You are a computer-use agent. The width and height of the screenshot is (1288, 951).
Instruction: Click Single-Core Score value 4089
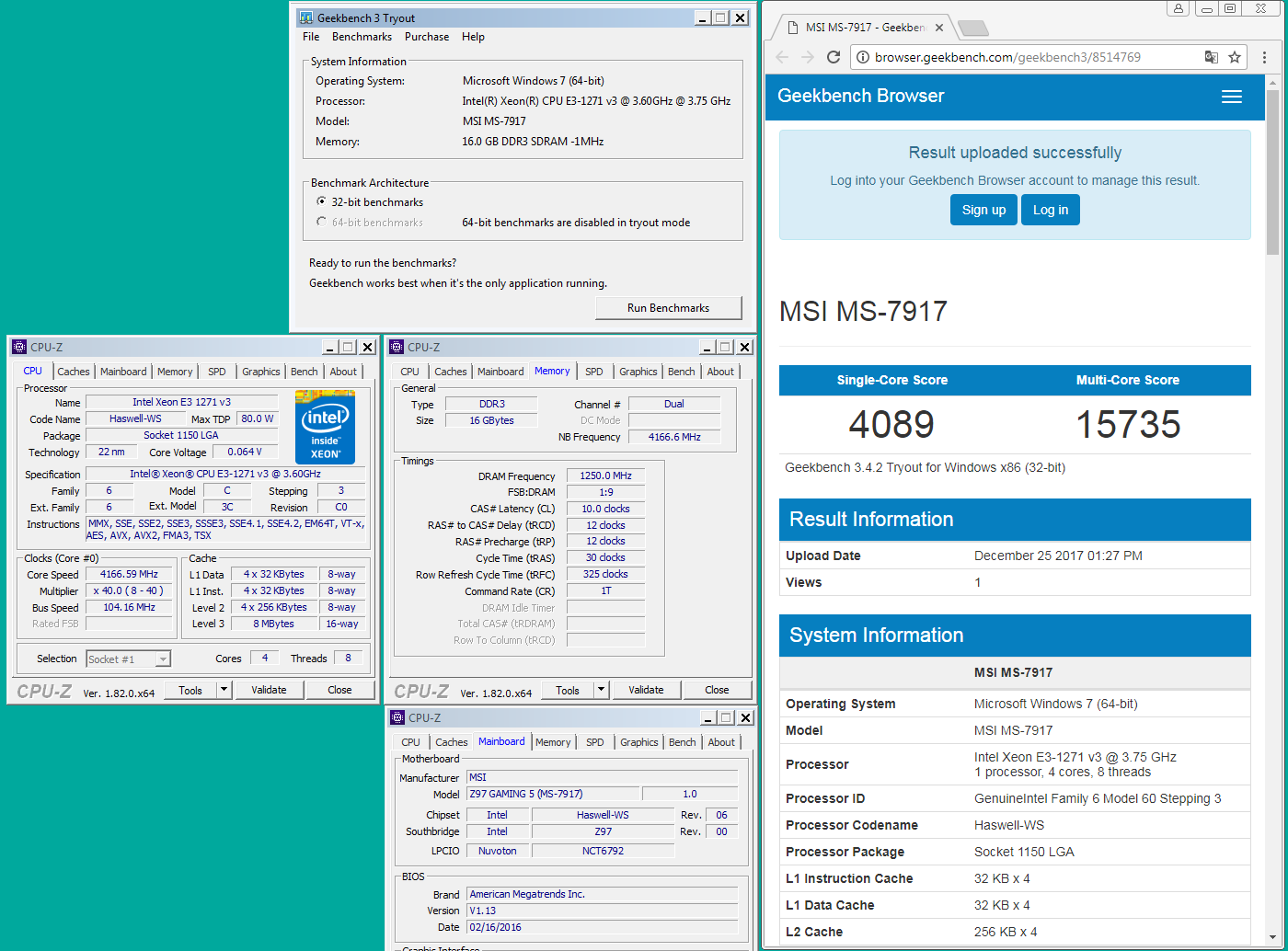coord(891,424)
